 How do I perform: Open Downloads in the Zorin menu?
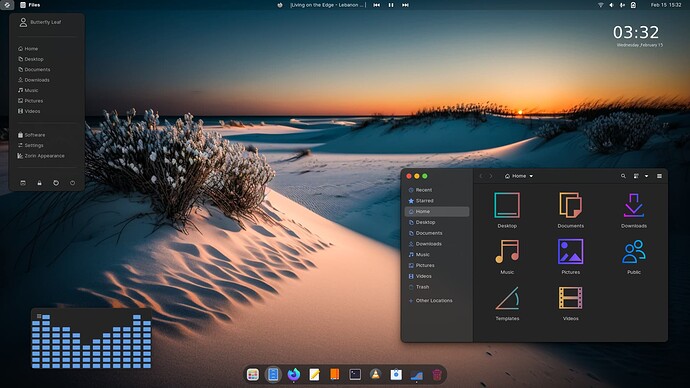33,80
